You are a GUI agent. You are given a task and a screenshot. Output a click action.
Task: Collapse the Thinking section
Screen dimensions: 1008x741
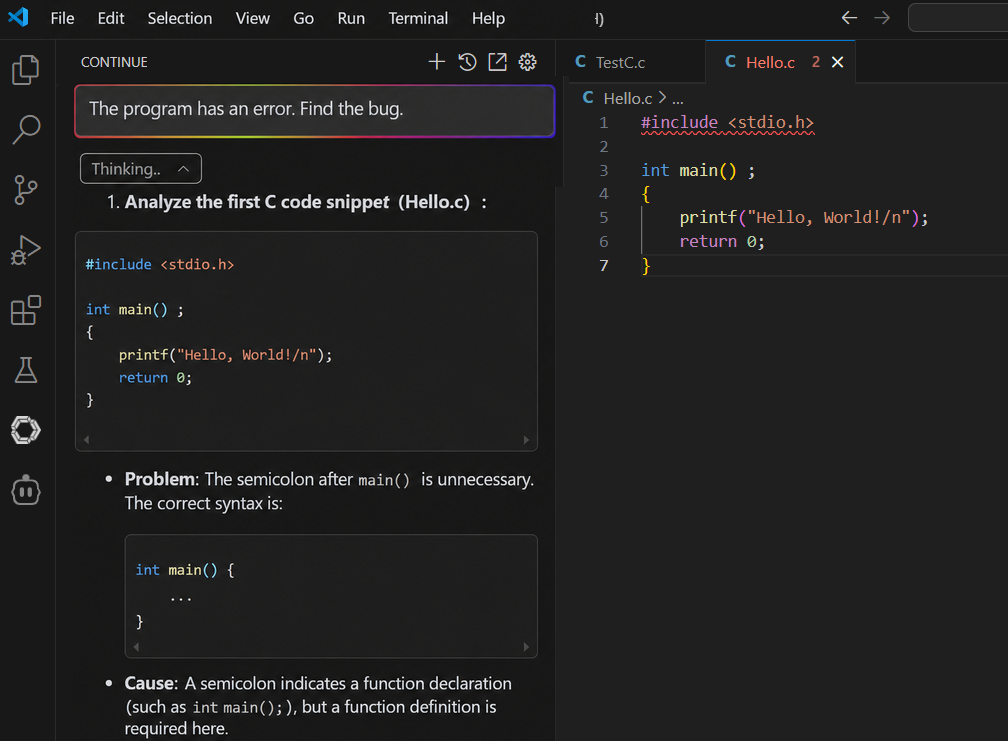(x=141, y=169)
